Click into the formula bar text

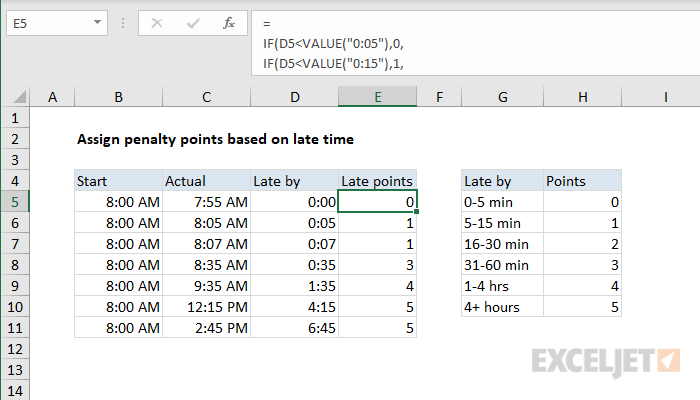tap(475, 43)
